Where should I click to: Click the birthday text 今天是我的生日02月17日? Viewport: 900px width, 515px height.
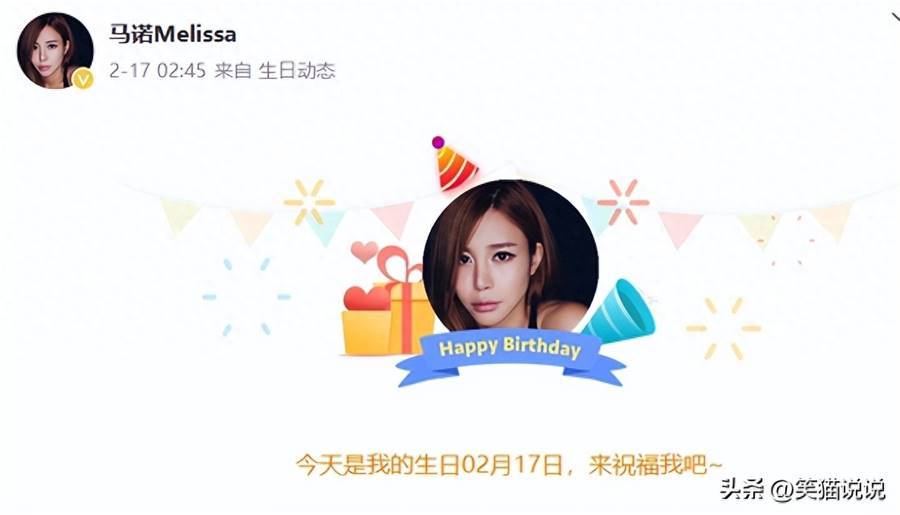(x=429, y=464)
